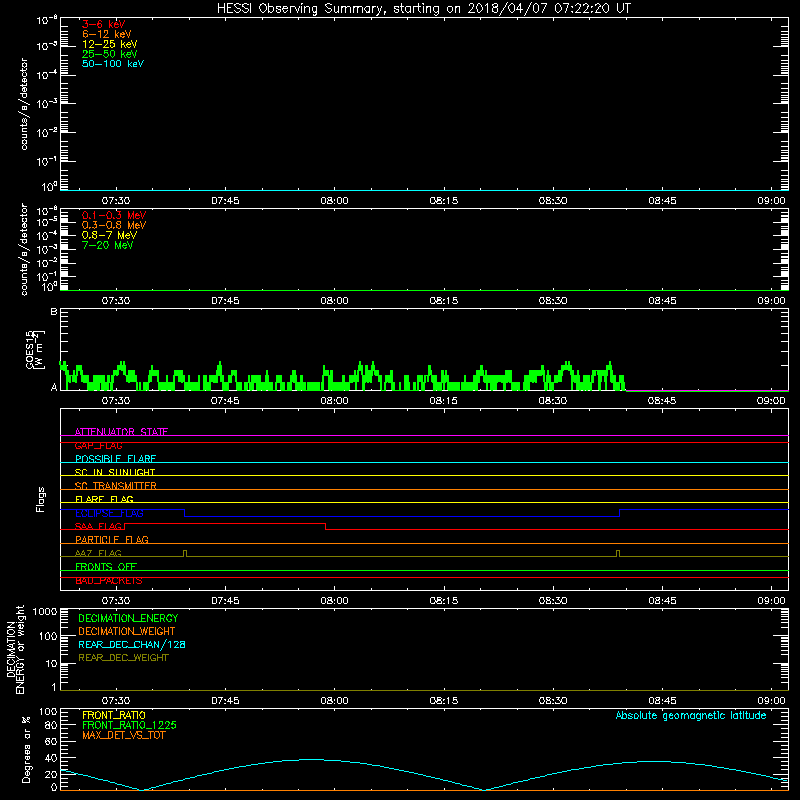Click the vertical Flags axis title

[x=40, y=499]
